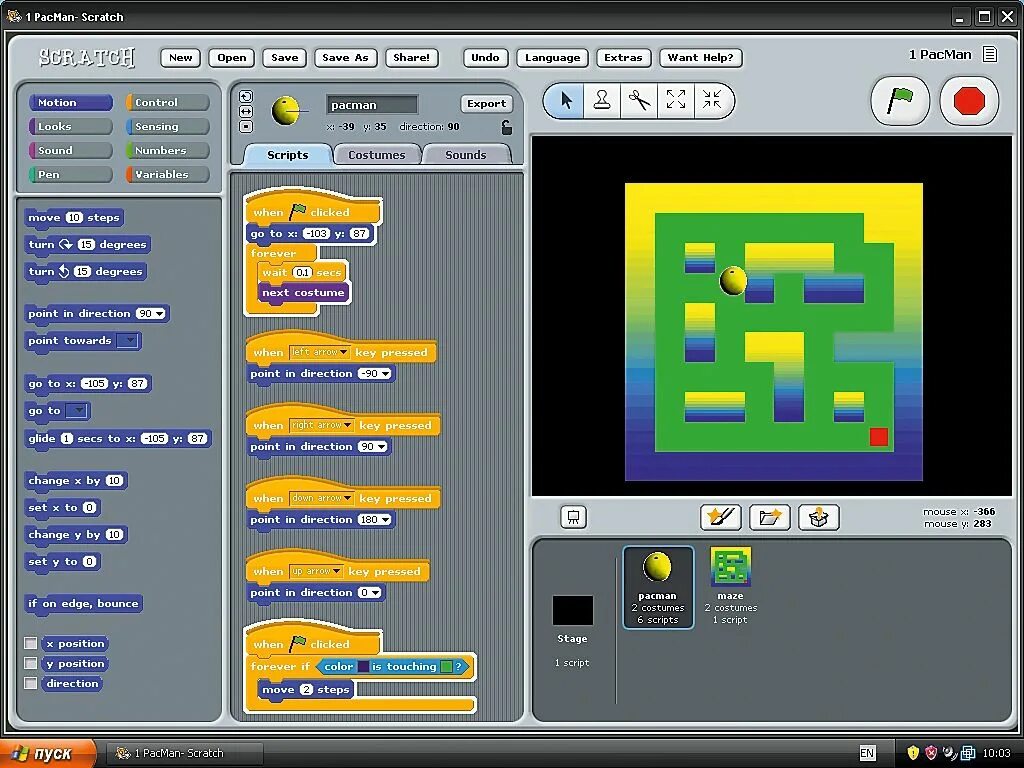
Task: Set rotation style to left-right flip
Action: (246, 112)
